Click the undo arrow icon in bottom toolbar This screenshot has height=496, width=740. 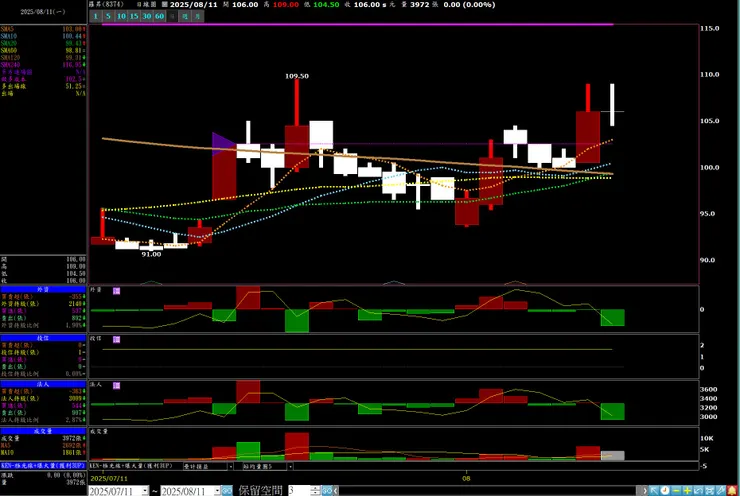(698, 491)
